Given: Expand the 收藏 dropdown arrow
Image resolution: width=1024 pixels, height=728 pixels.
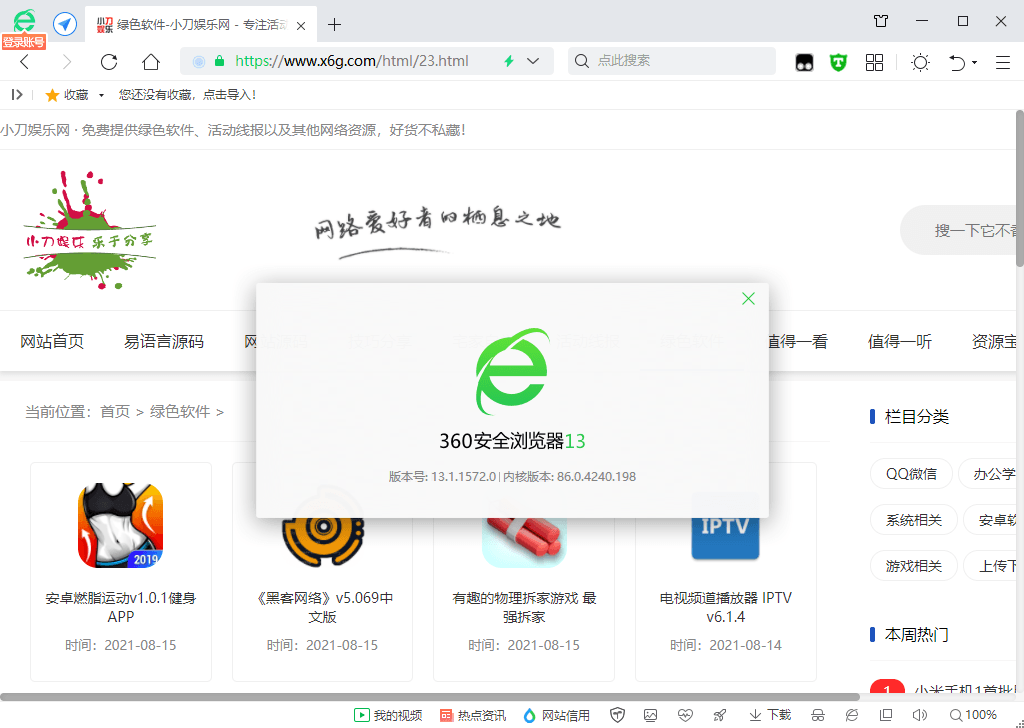Looking at the screenshot, I should coord(101,95).
